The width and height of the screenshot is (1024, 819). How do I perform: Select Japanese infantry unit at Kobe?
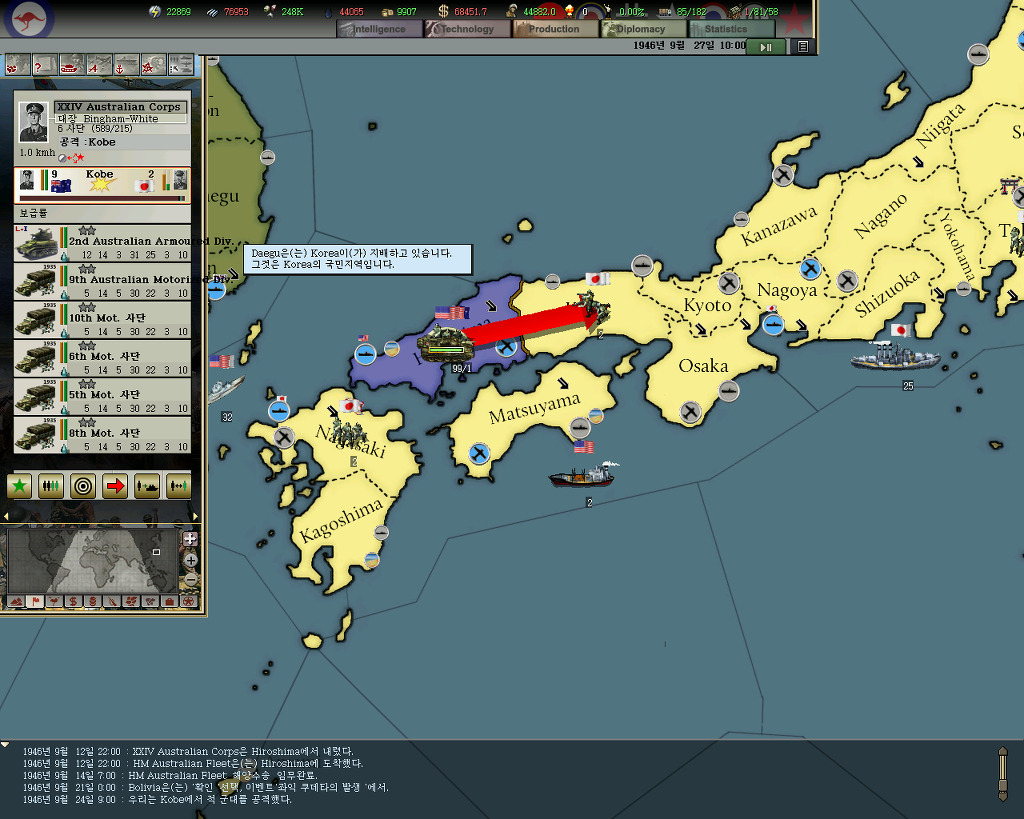tap(593, 308)
